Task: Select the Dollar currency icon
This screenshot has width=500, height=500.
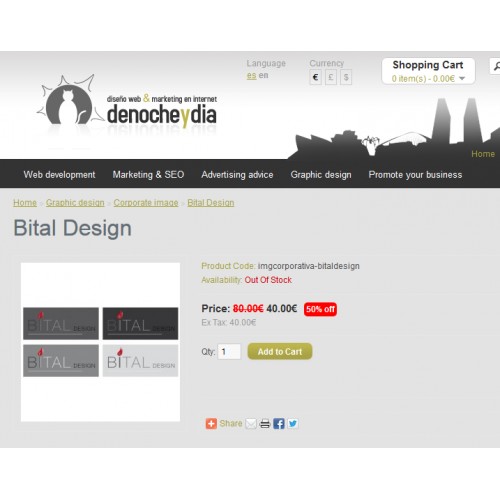Action: pos(346,77)
